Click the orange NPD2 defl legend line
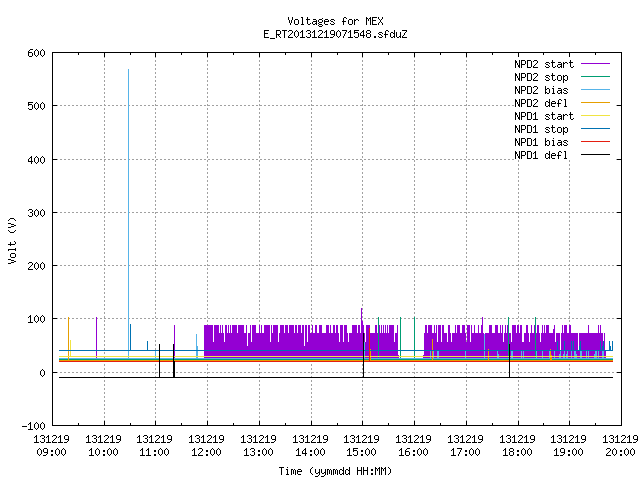Screen dimensions: 640x480 (x=596, y=103)
